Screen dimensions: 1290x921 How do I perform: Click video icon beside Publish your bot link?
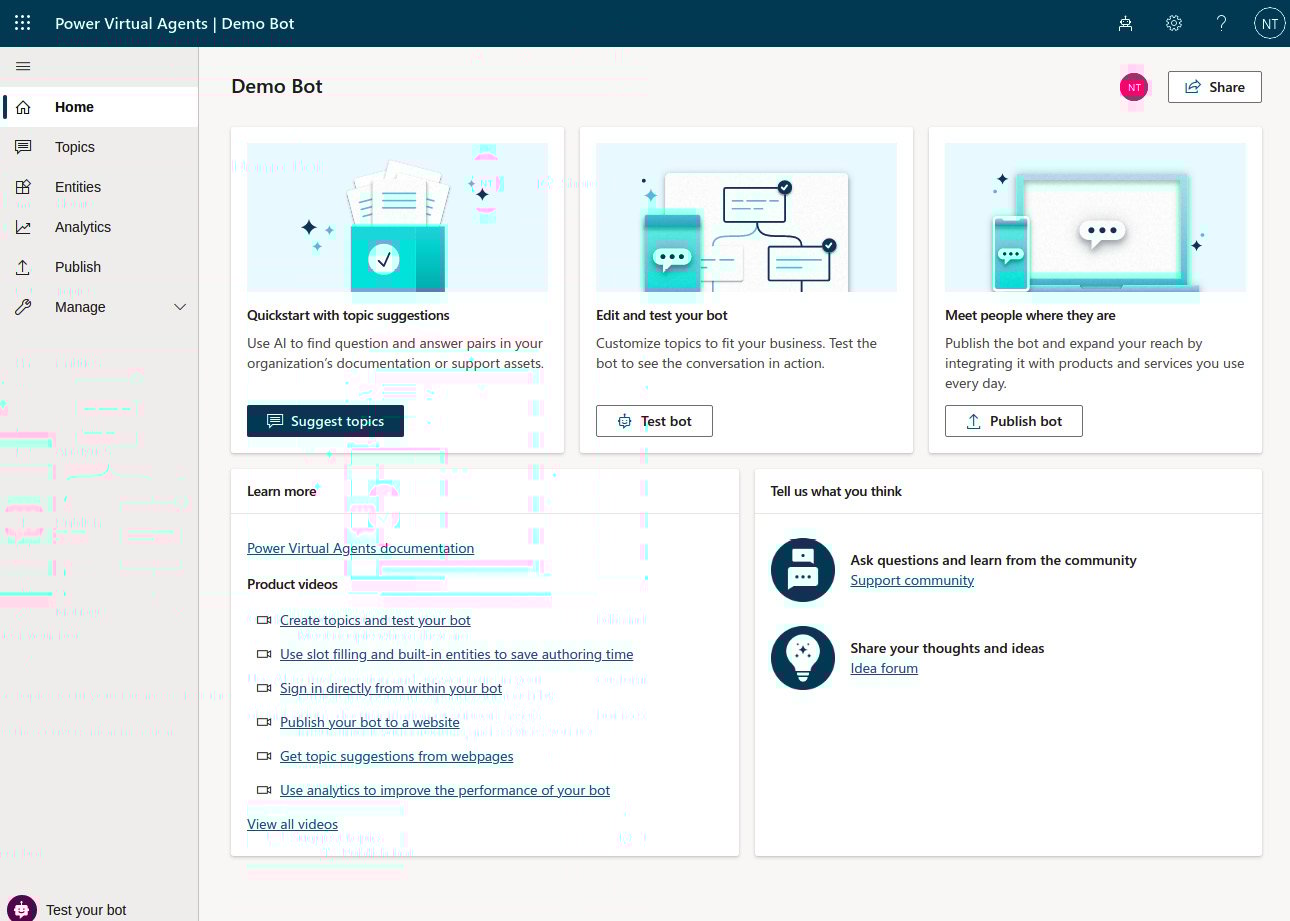tap(264, 722)
